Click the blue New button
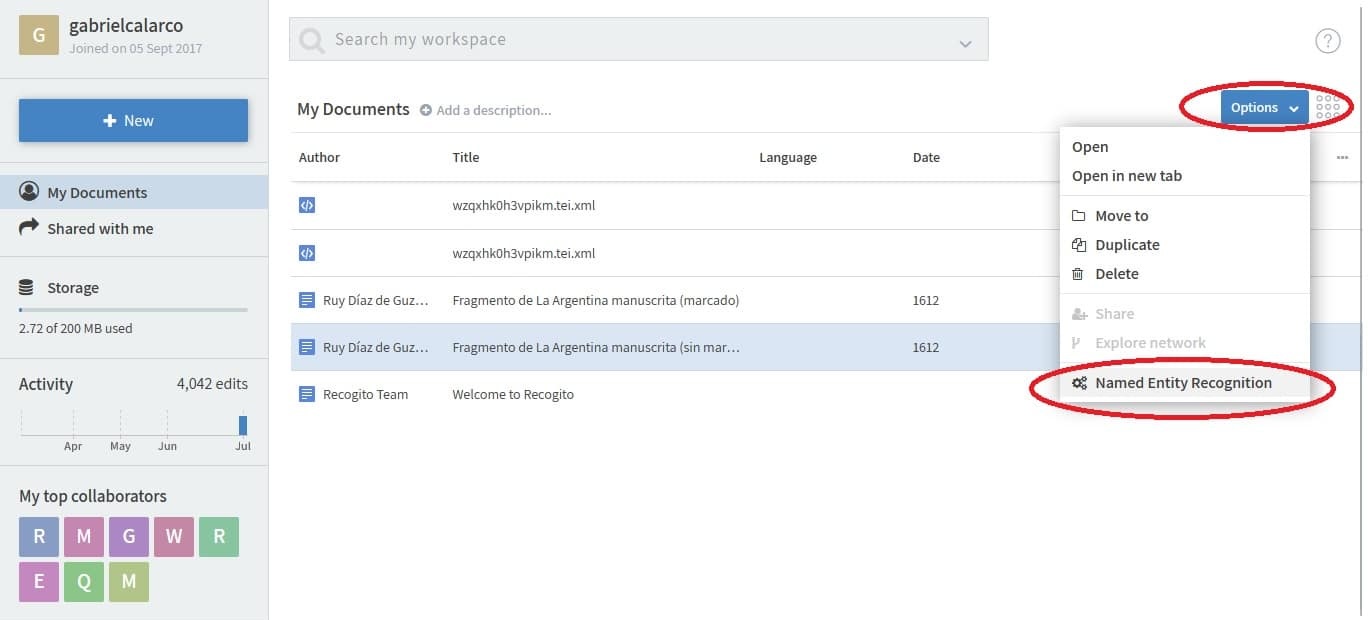1368x620 pixels. (133, 121)
